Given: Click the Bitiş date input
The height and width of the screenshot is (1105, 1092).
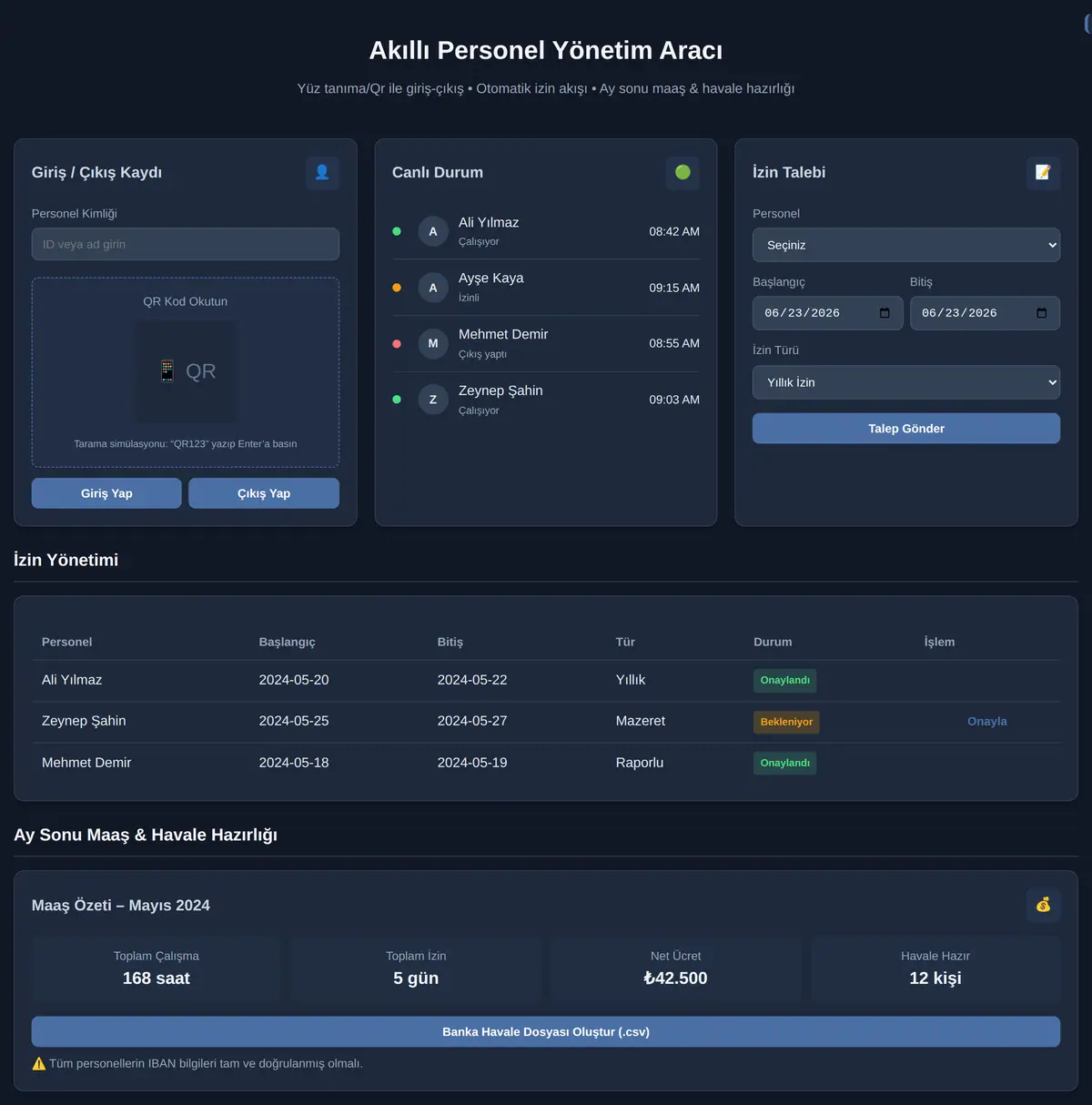Looking at the screenshot, I should pyautogui.click(x=986, y=313).
